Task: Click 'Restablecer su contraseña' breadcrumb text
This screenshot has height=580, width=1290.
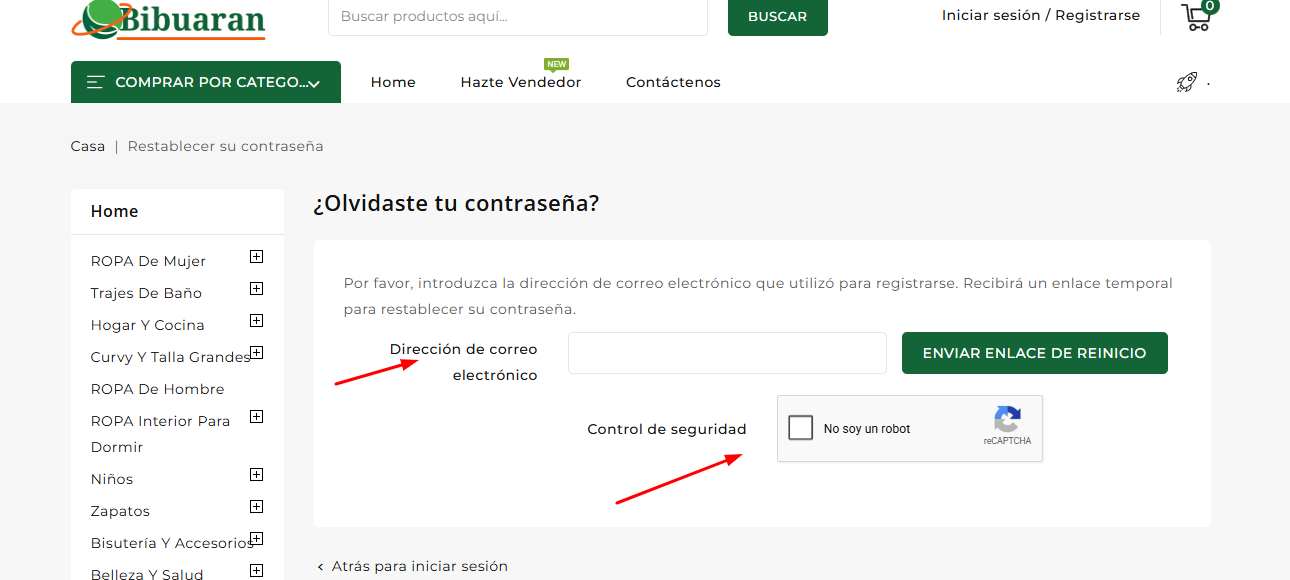Action: (225, 146)
